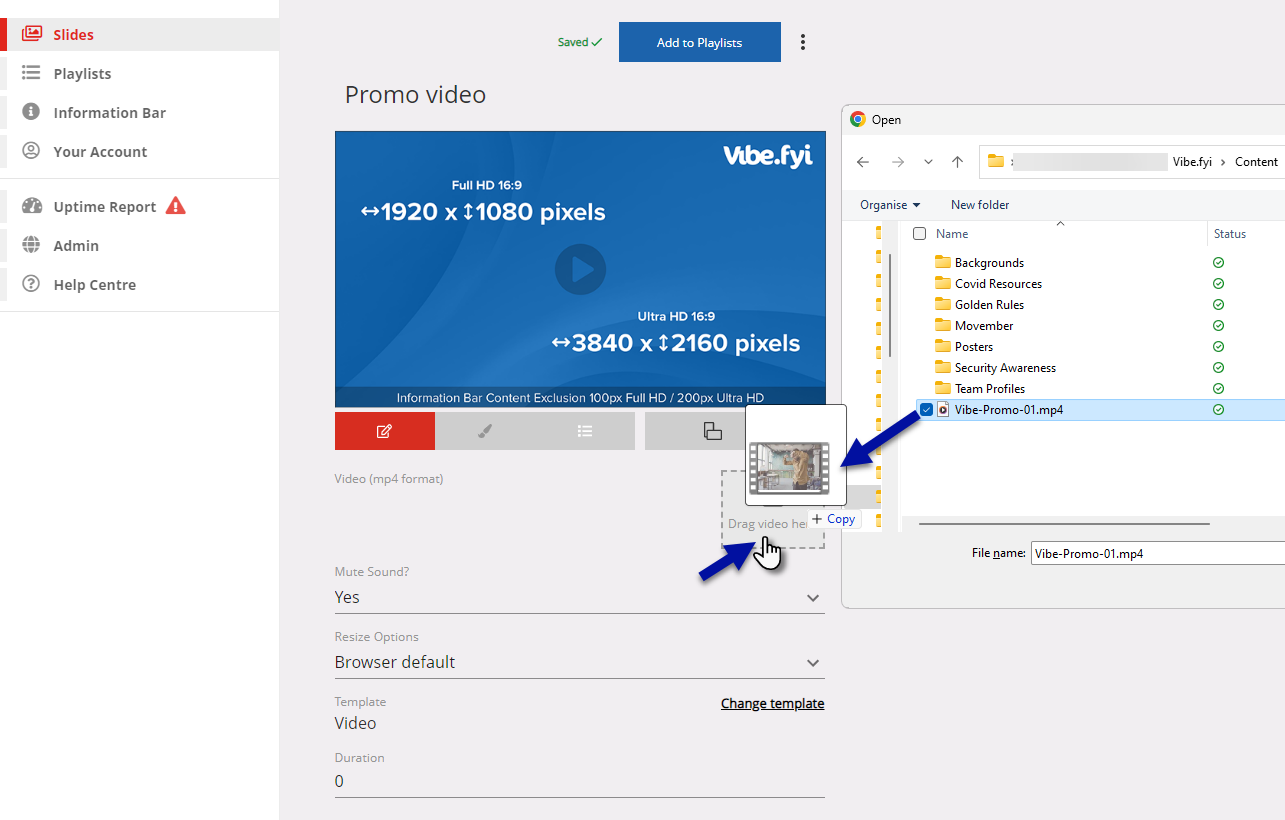
Task: Go back in the Open dialog
Action: pyautogui.click(x=863, y=162)
